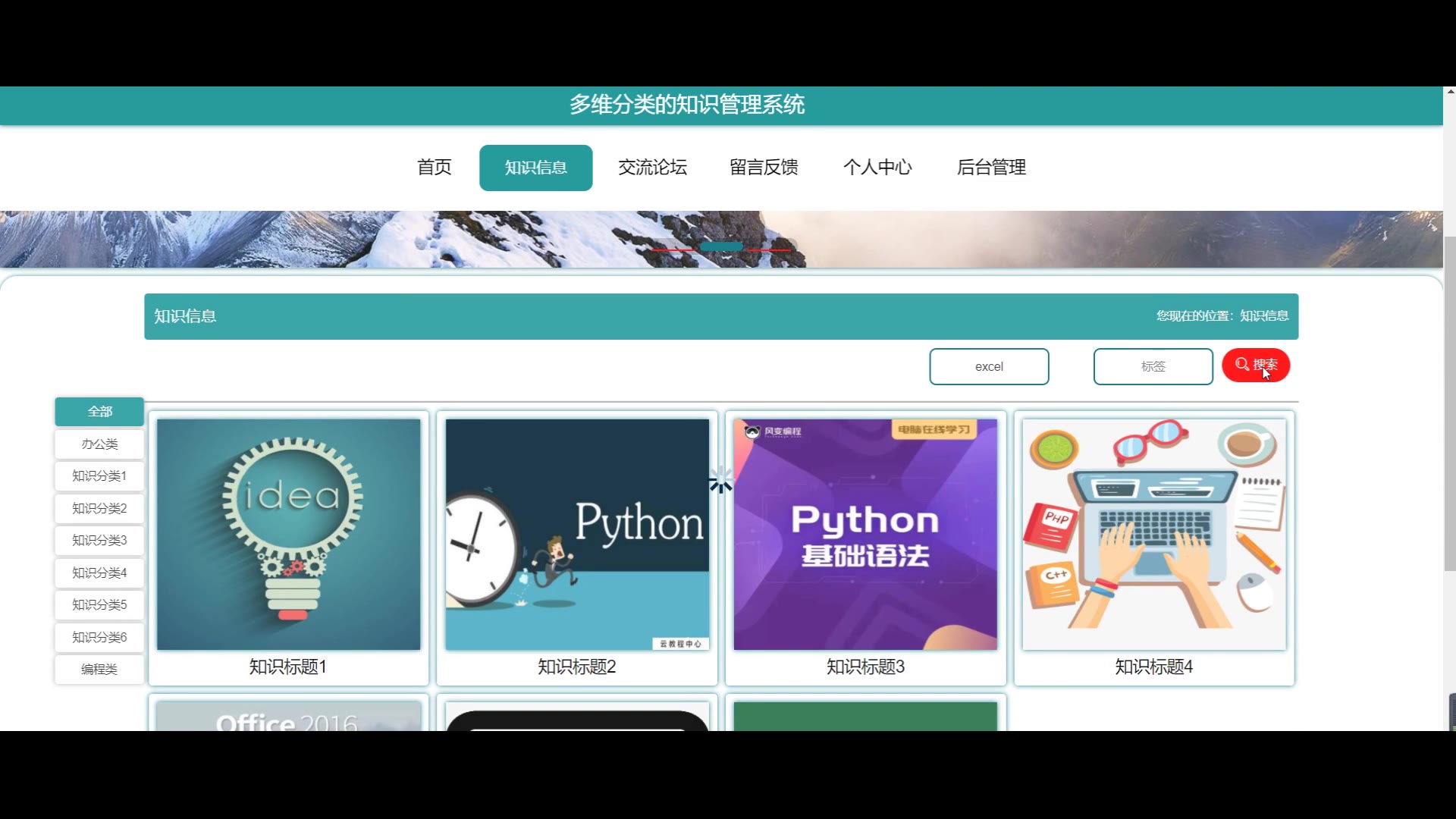The width and height of the screenshot is (1456, 819).
Task: Choose category 知识分类5
Action: [99, 604]
